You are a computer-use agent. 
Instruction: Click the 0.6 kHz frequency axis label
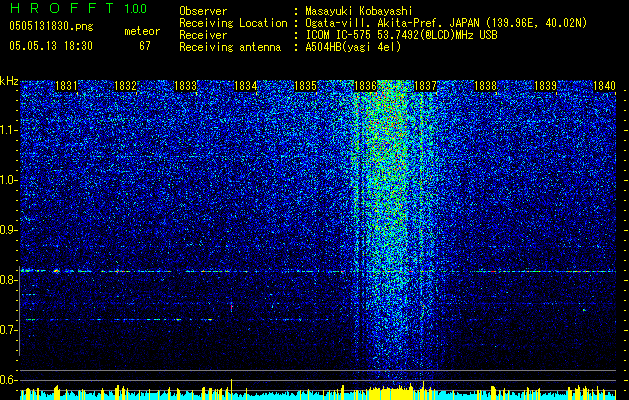(x=9, y=380)
